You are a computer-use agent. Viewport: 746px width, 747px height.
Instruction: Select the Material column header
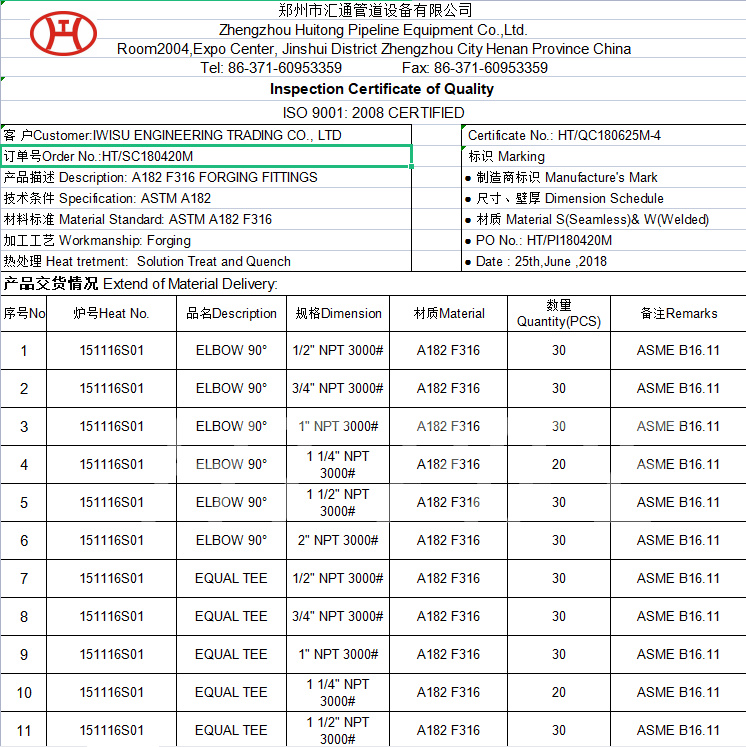(449, 313)
